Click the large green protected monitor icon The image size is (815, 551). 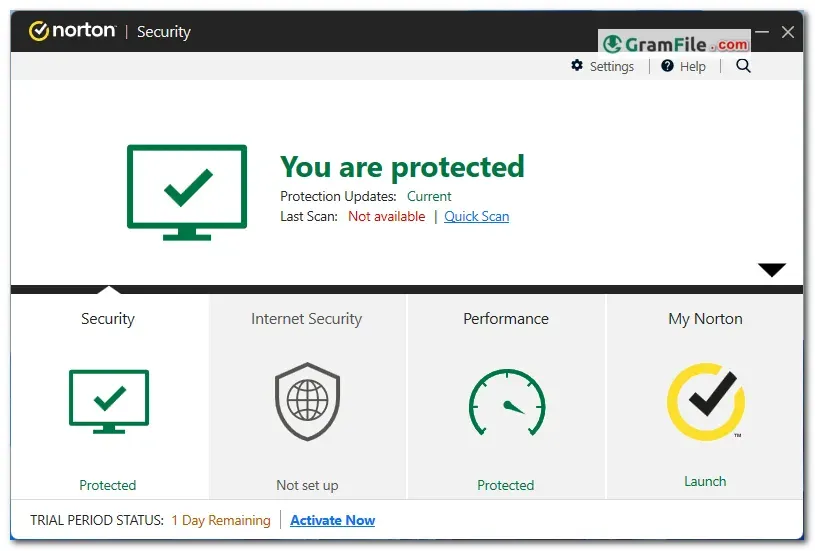187,192
